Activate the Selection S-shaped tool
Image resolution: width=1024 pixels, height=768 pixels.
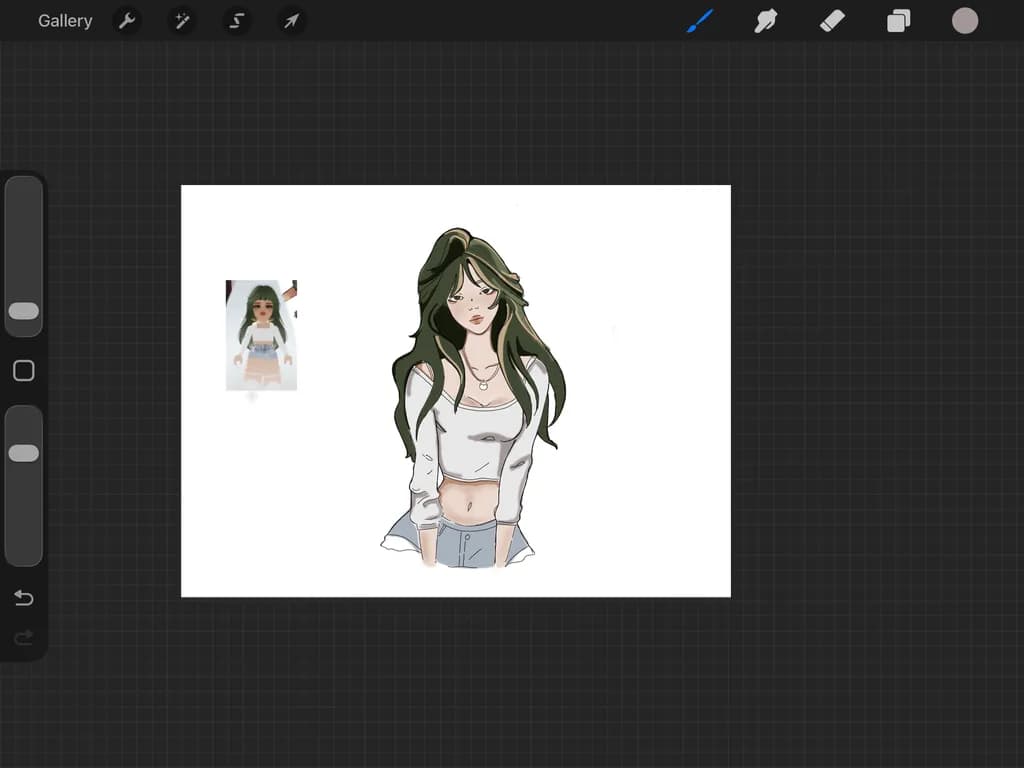point(236,21)
